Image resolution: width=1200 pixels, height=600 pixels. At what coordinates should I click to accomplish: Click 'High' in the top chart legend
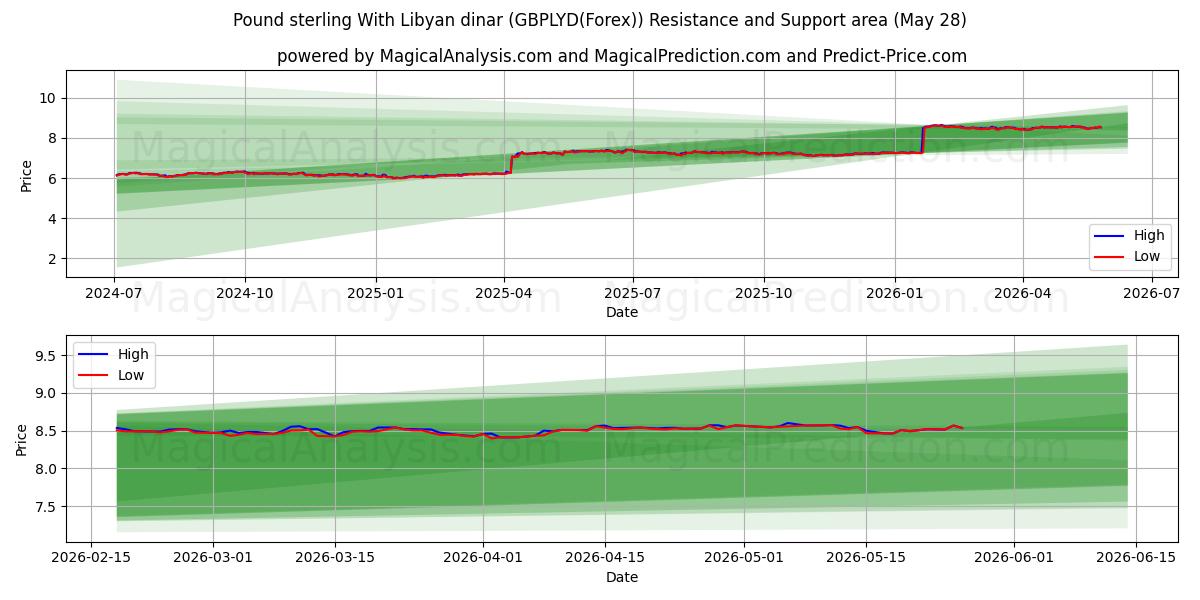pyautogui.click(x=1149, y=236)
